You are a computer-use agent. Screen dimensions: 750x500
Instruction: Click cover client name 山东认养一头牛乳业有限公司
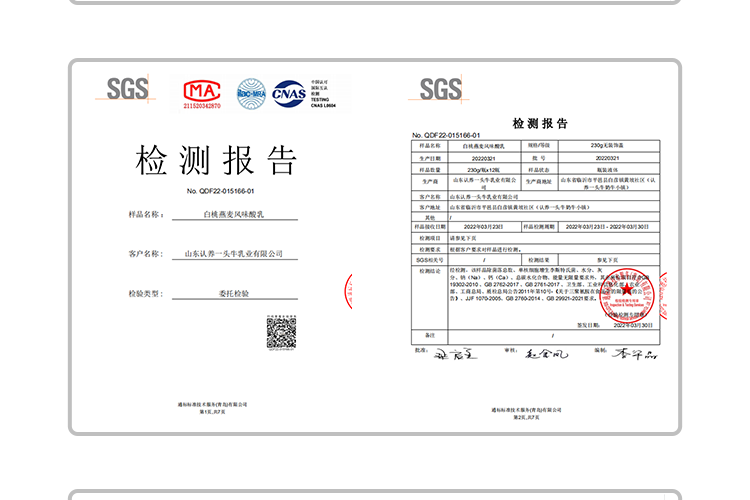tap(234, 254)
